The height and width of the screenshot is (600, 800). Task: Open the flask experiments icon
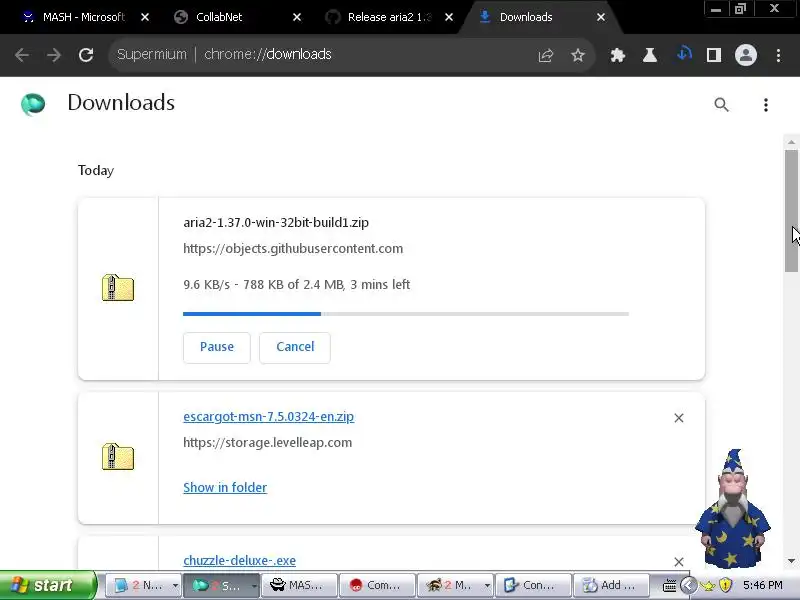coord(649,55)
